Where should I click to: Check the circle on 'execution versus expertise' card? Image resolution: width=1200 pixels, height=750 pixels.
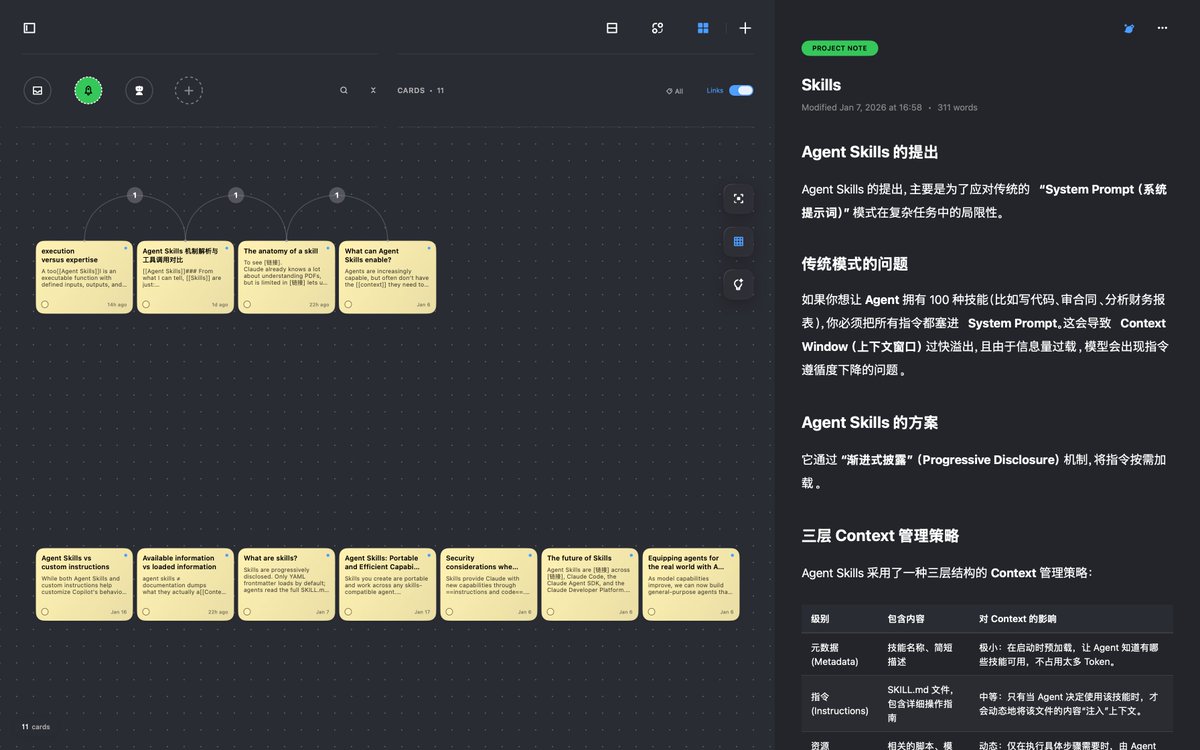(x=45, y=304)
